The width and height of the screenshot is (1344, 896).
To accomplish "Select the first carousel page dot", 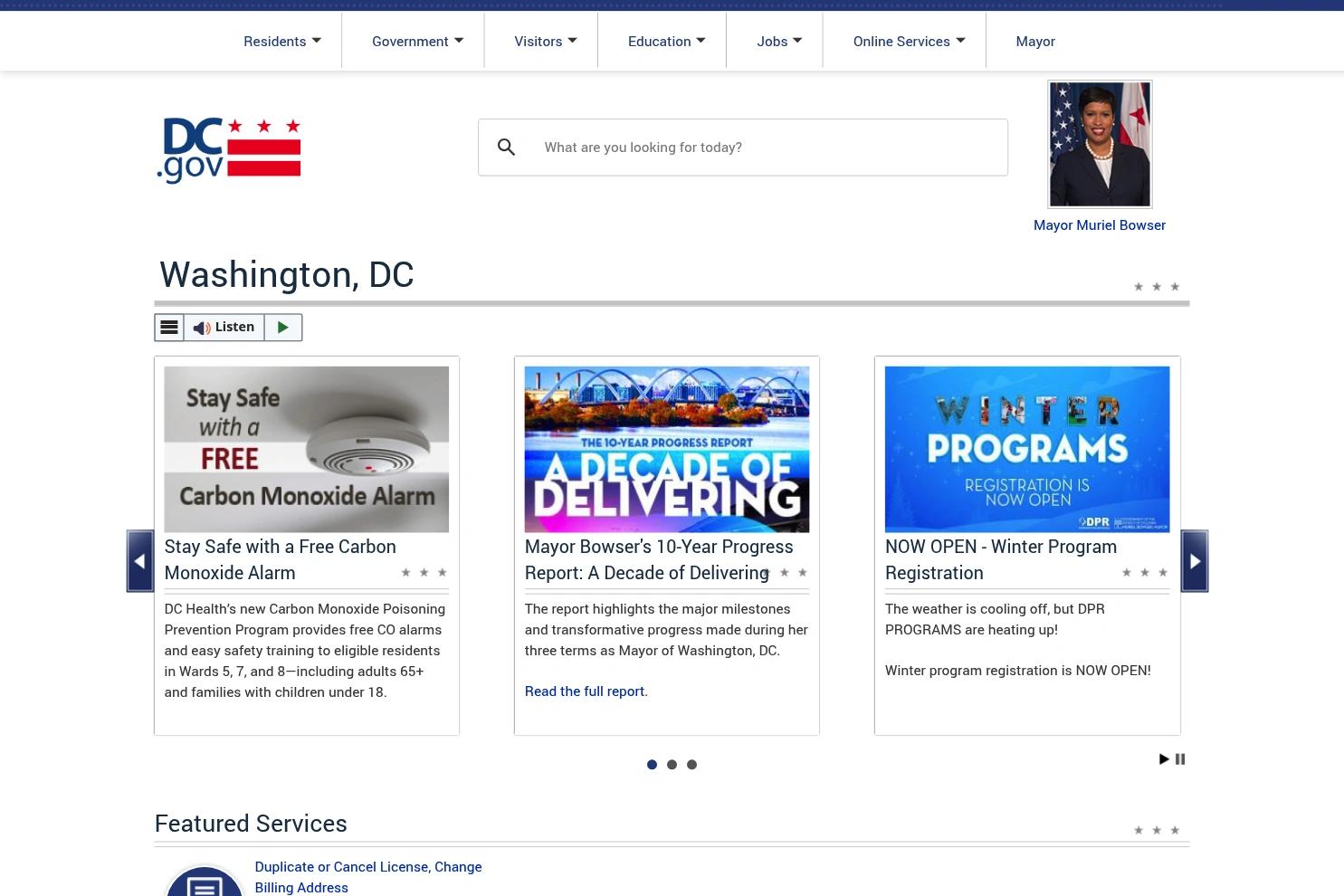I will click(652, 765).
